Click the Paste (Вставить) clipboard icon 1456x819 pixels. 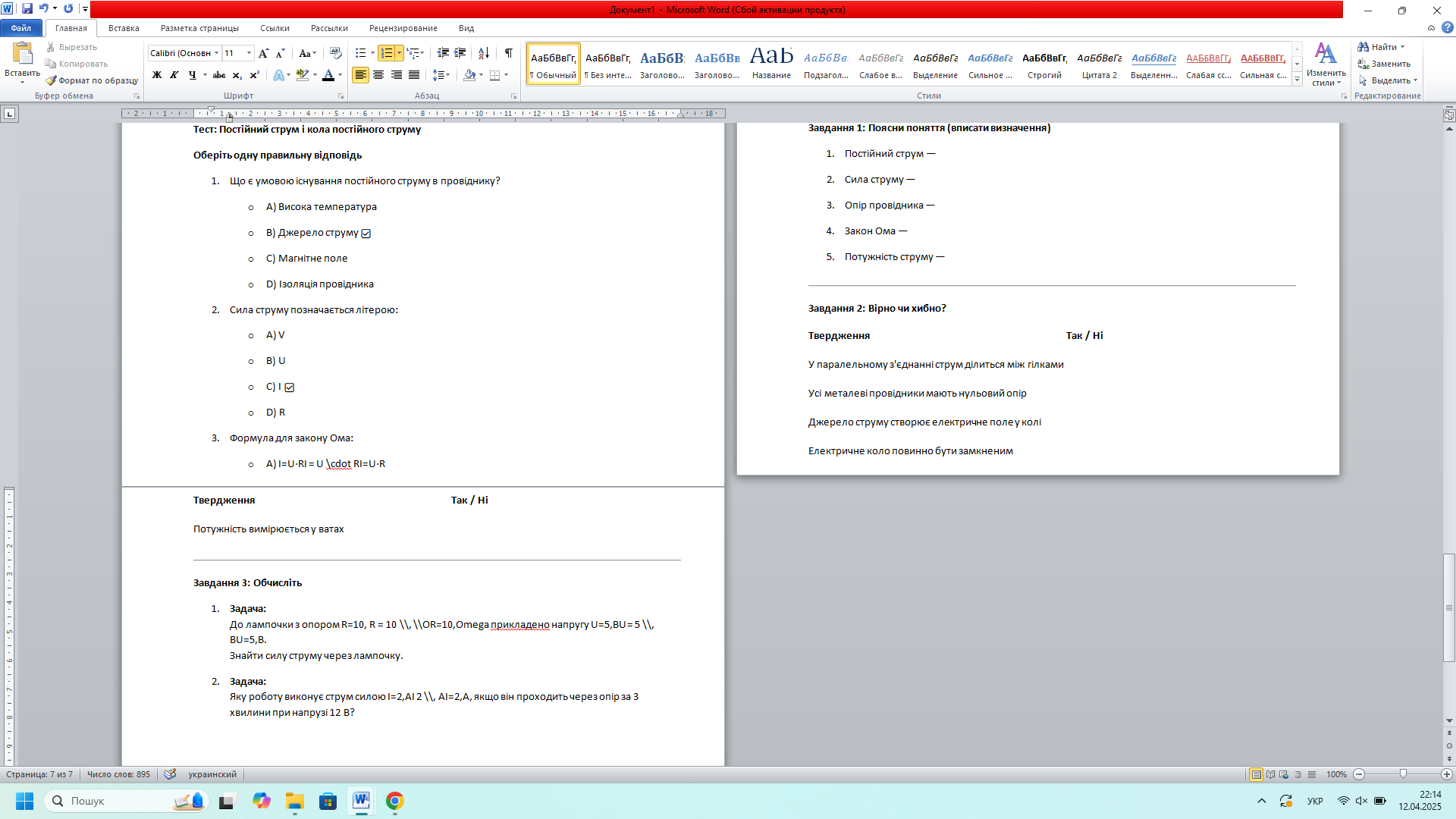(x=23, y=53)
